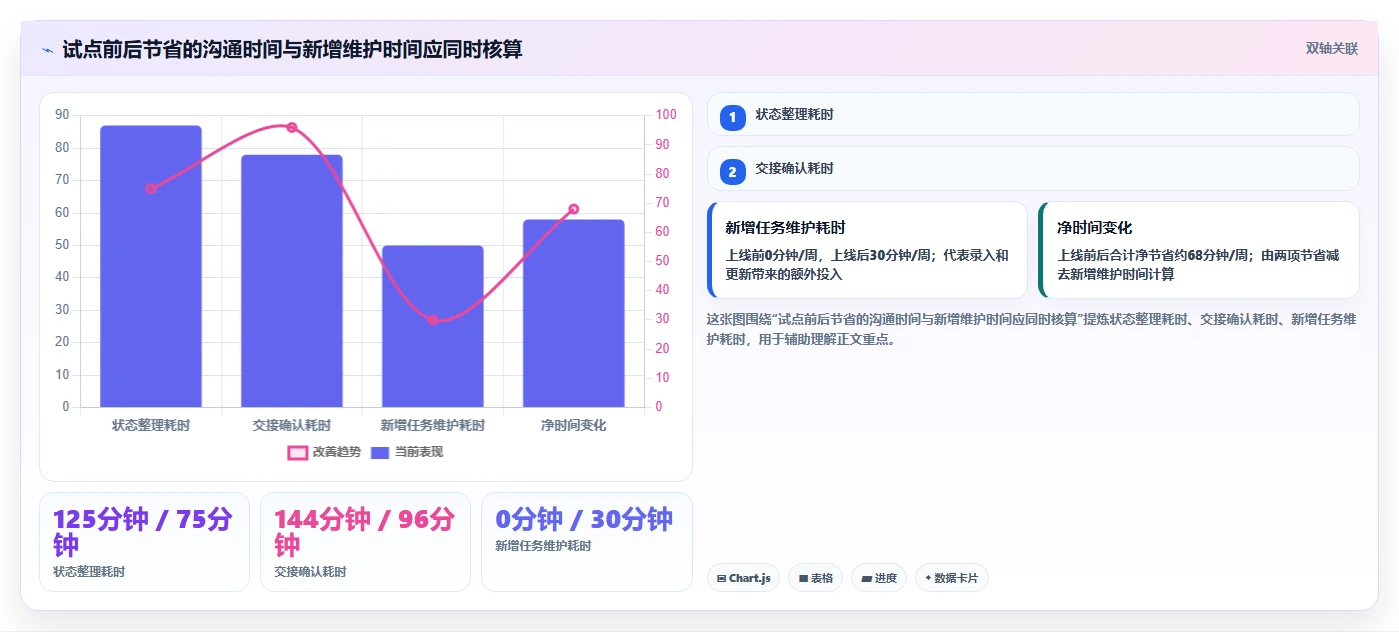The height and width of the screenshot is (632, 1399).
Task: Click the 净时间变化 info card
Action: click(1199, 250)
